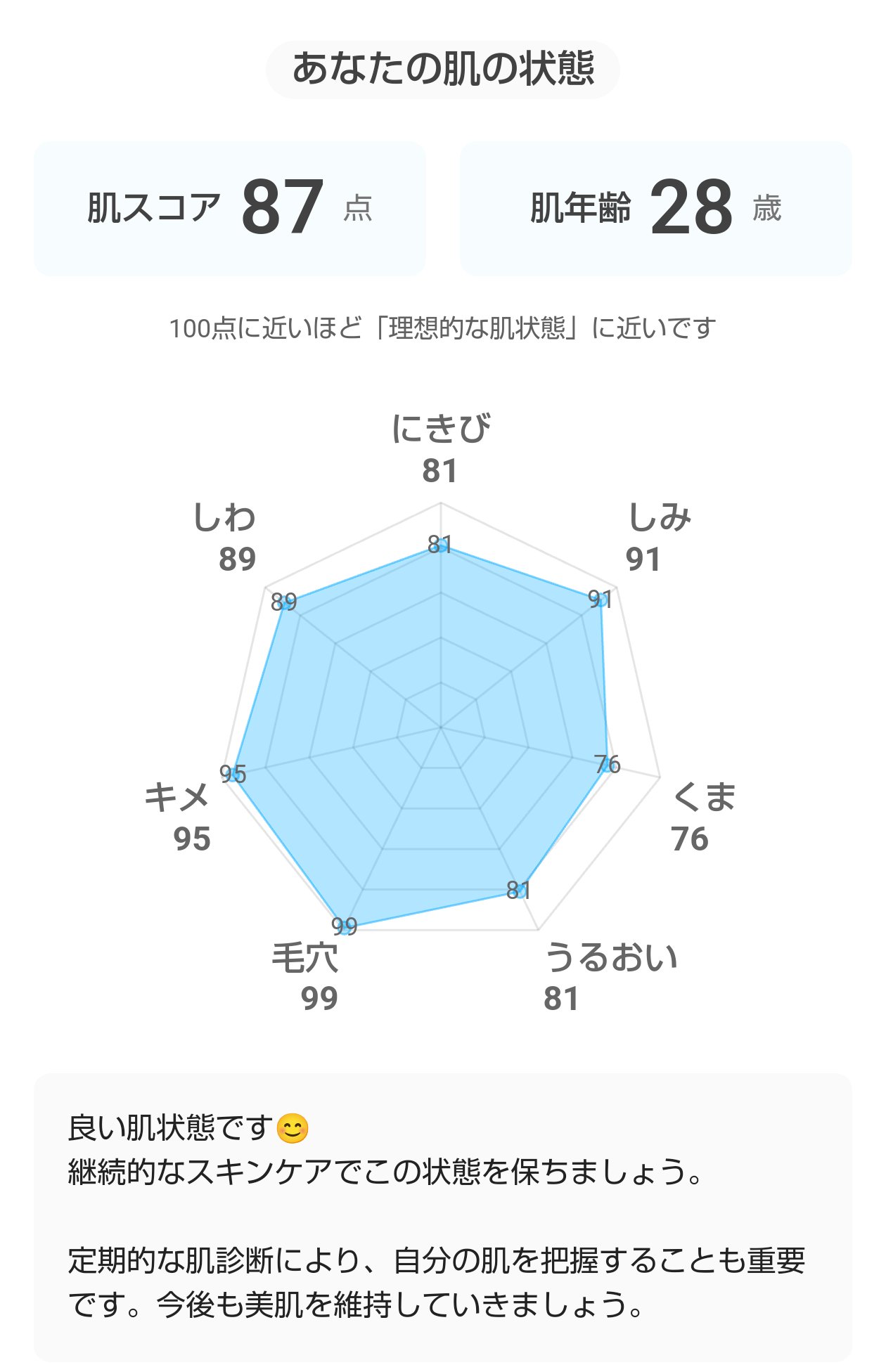Click the くま data point marked 76
The height and width of the screenshot is (1372, 886).
point(606,765)
